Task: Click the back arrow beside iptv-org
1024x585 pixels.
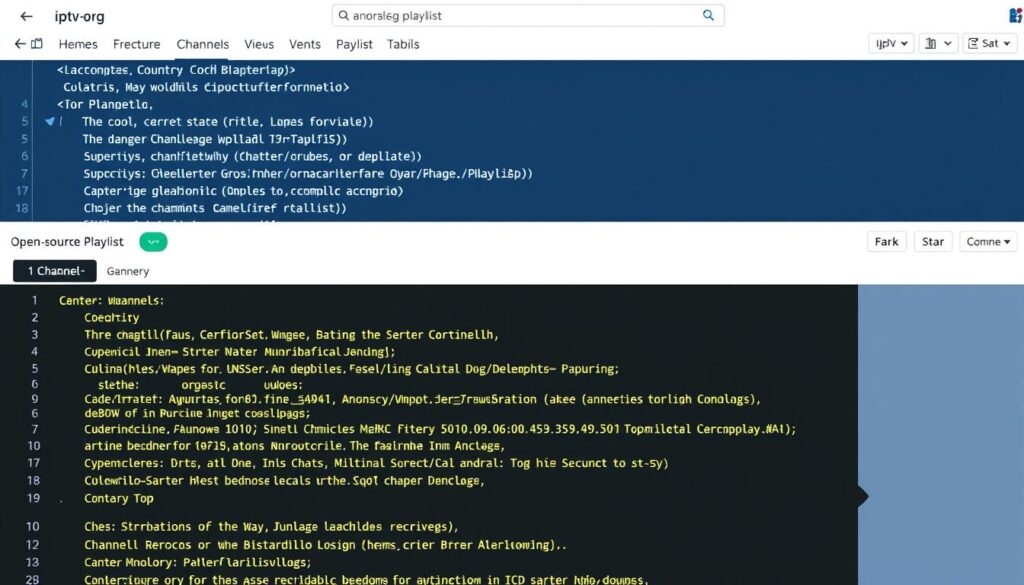Action: (26, 17)
